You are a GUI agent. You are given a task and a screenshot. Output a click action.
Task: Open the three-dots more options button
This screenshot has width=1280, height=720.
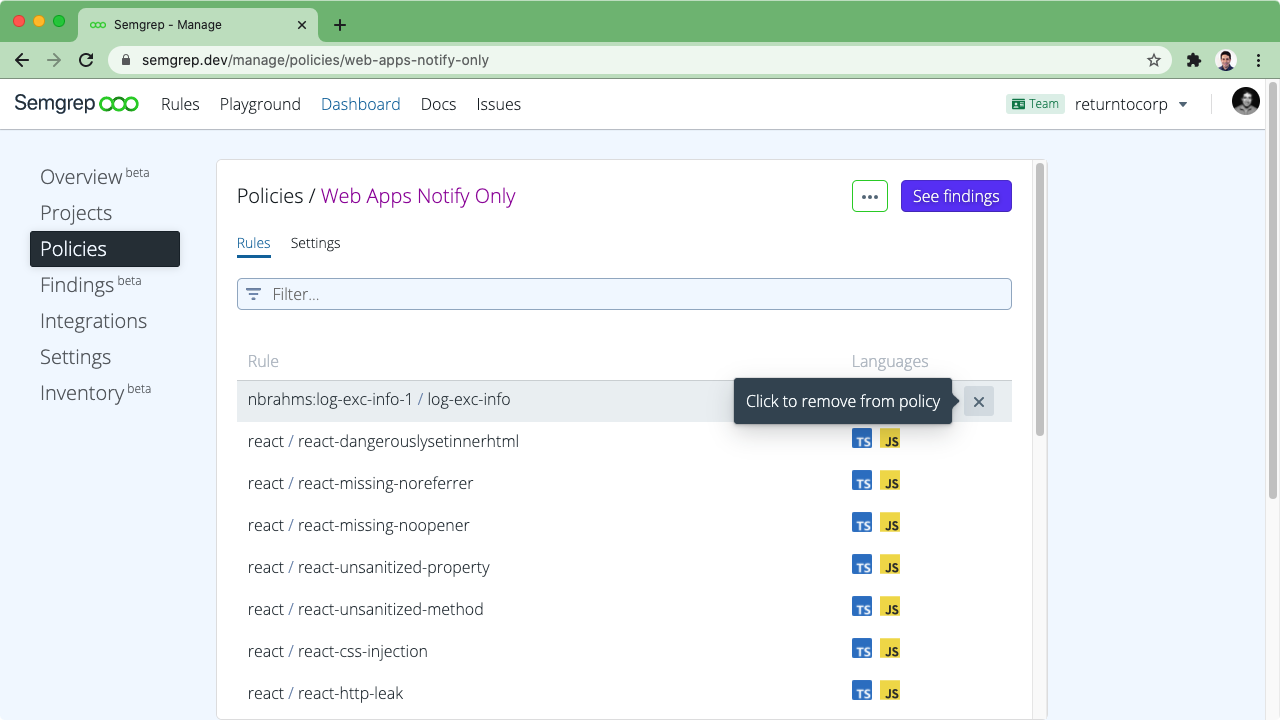coord(870,196)
